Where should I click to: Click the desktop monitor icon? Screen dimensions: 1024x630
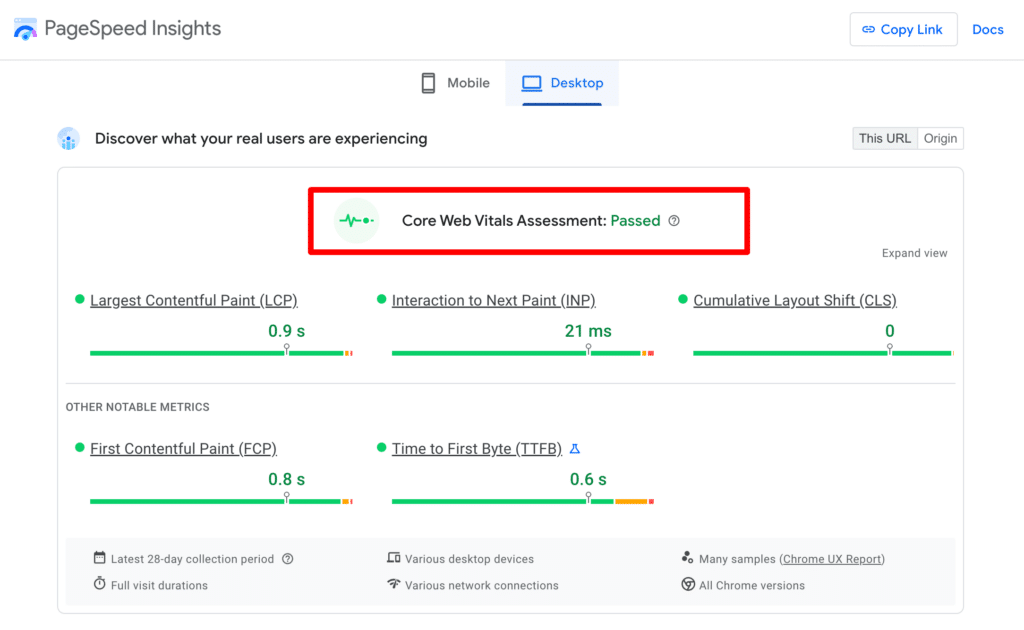(x=532, y=83)
